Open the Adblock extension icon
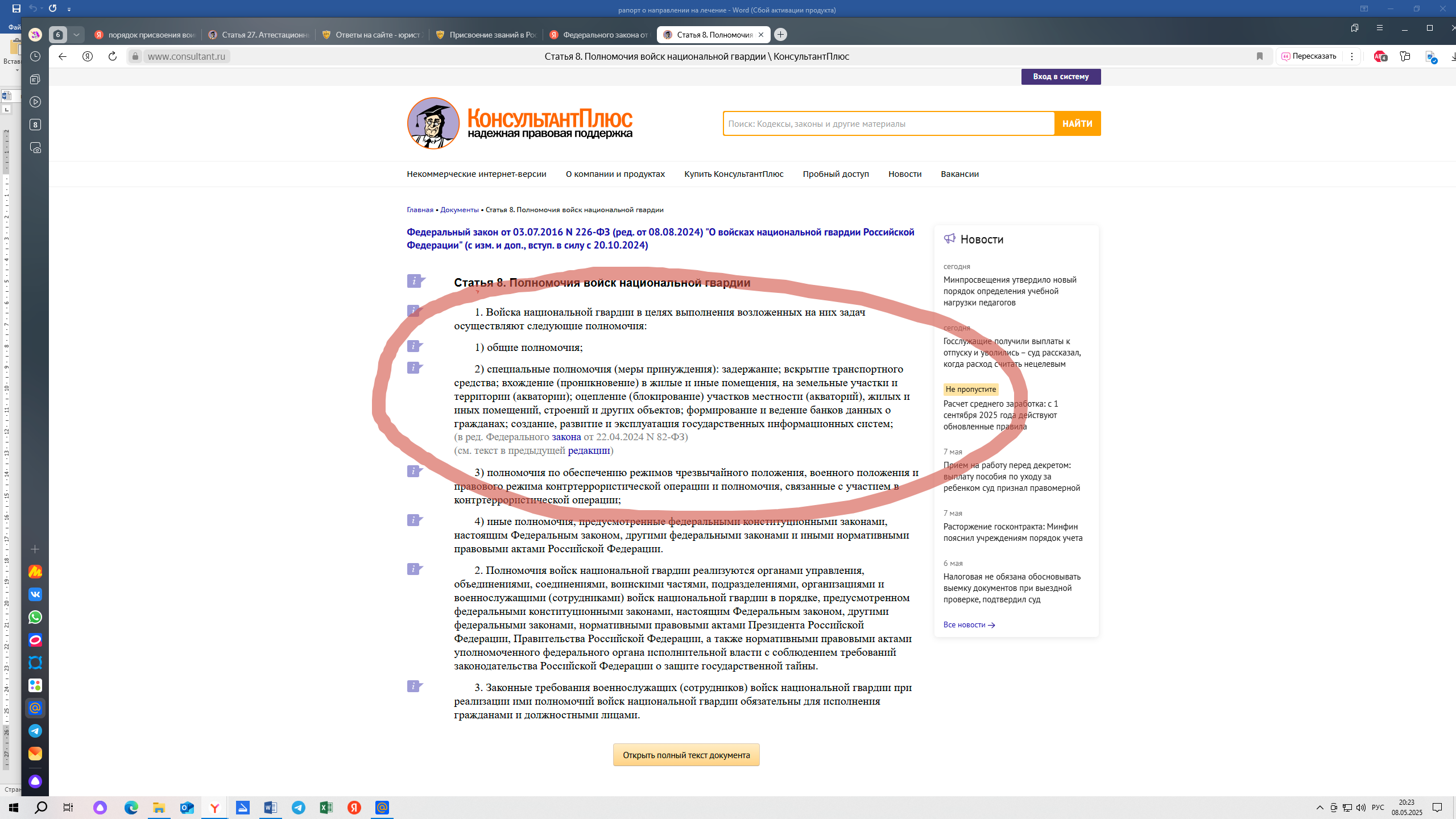Viewport: 1456px width, 819px height. pyautogui.click(x=1380, y=56)
